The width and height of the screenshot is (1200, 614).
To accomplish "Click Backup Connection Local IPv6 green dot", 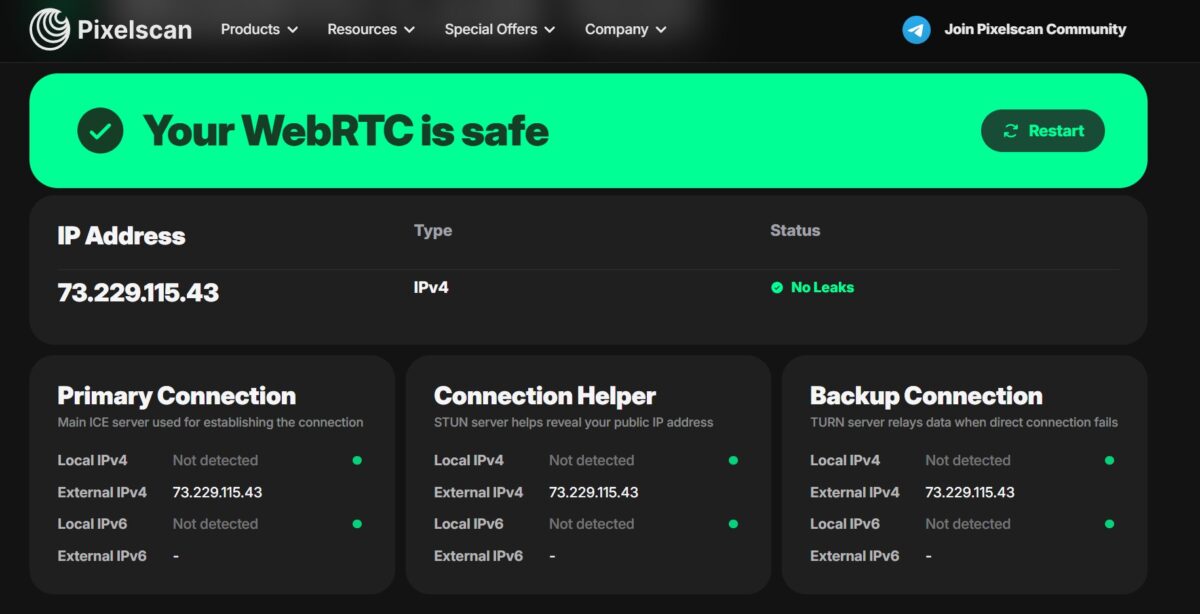I will (1109, 524).
